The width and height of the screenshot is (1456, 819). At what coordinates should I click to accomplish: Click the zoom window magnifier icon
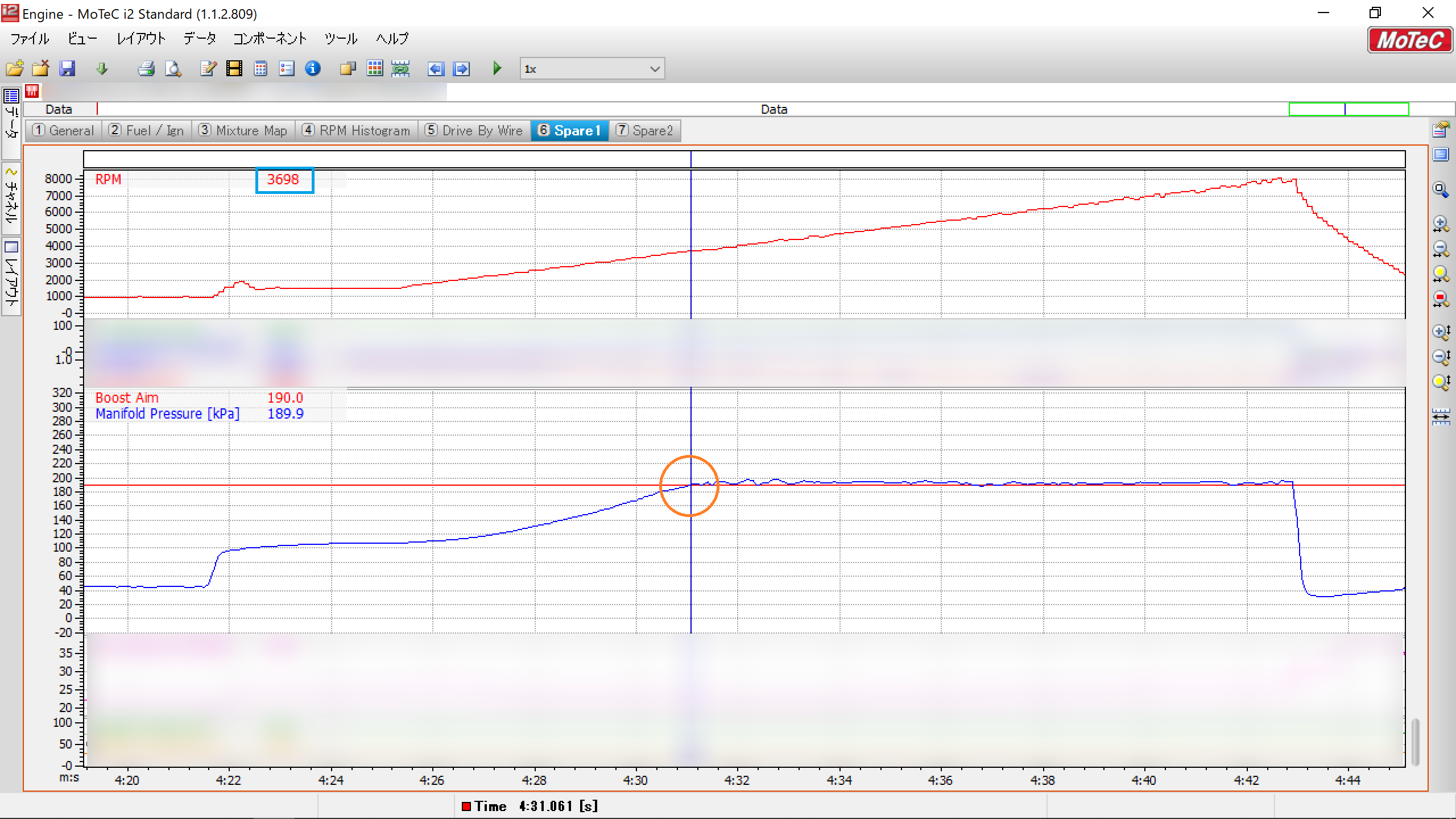point(1440,189)
